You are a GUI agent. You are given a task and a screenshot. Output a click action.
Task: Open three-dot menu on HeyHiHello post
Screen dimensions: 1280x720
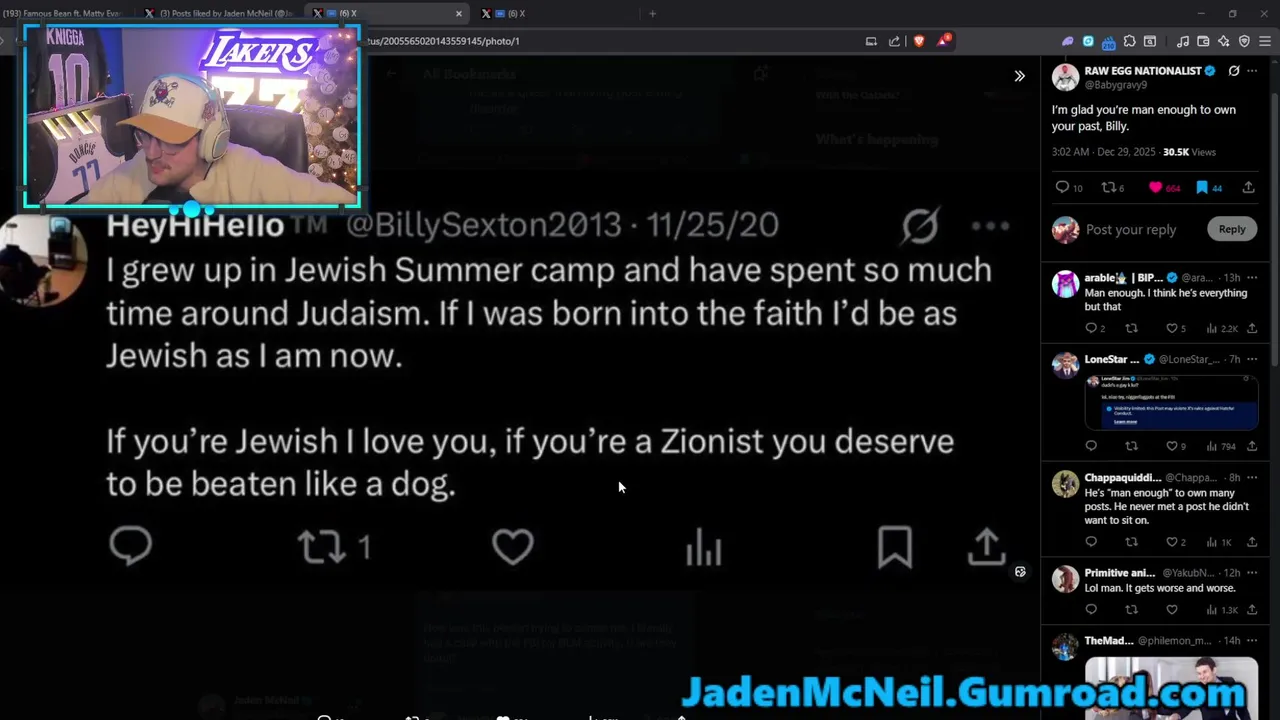point(990,226)
